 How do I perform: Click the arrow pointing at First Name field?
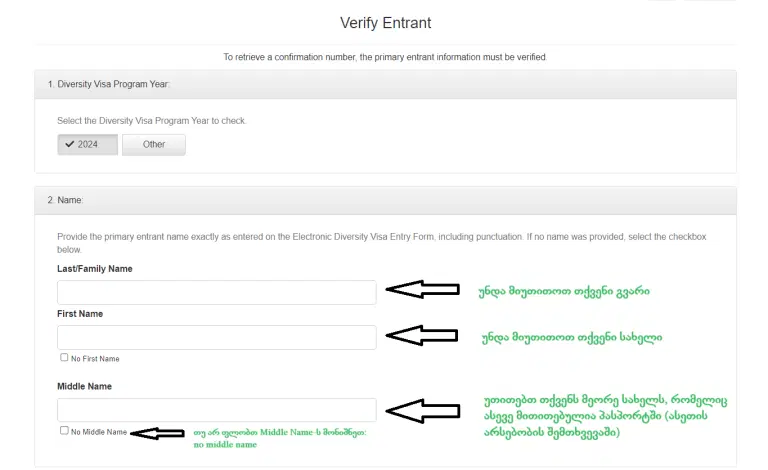tap(421, 335)
